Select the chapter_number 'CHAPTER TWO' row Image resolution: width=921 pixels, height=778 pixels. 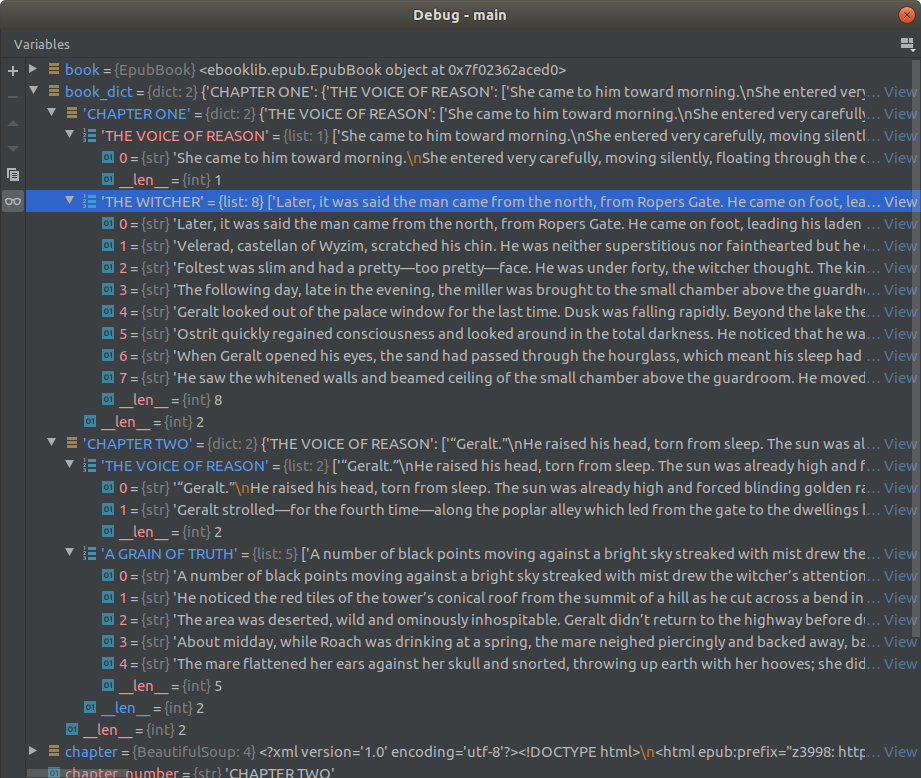click(x=472, y=771)
